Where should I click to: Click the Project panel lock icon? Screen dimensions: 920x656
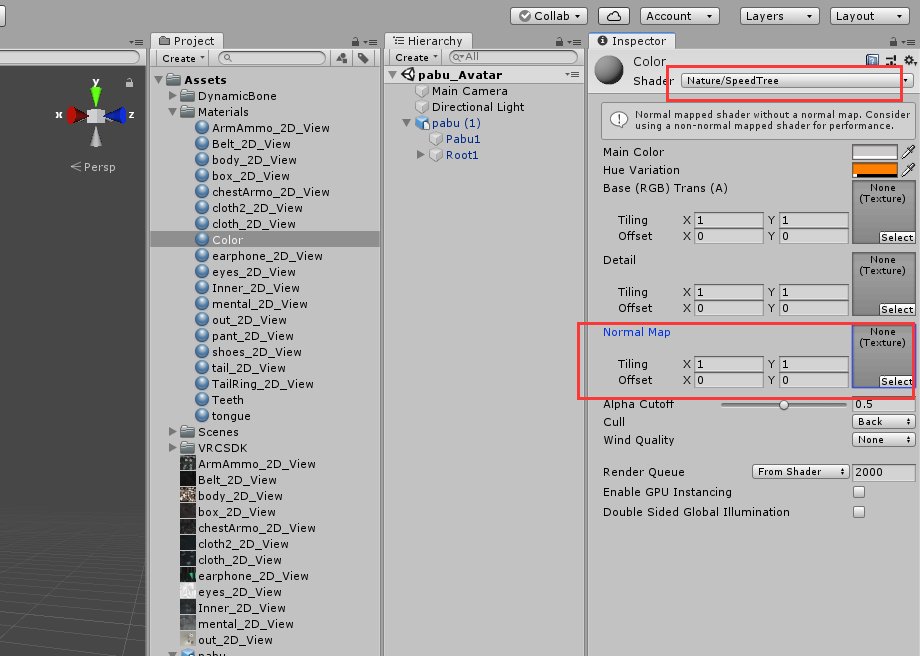(356, 41)
